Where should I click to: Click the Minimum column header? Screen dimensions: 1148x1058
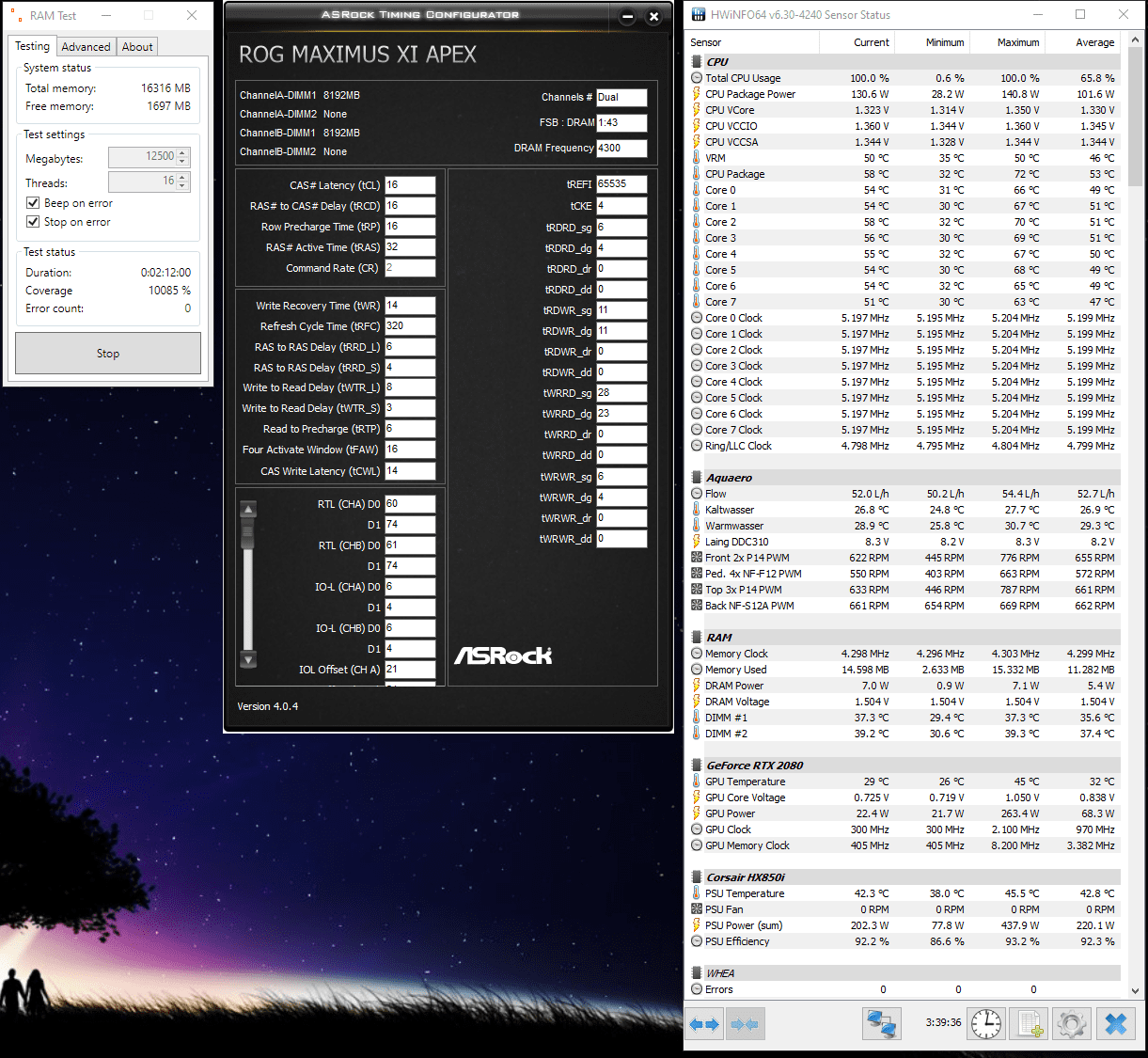(932, 42)
